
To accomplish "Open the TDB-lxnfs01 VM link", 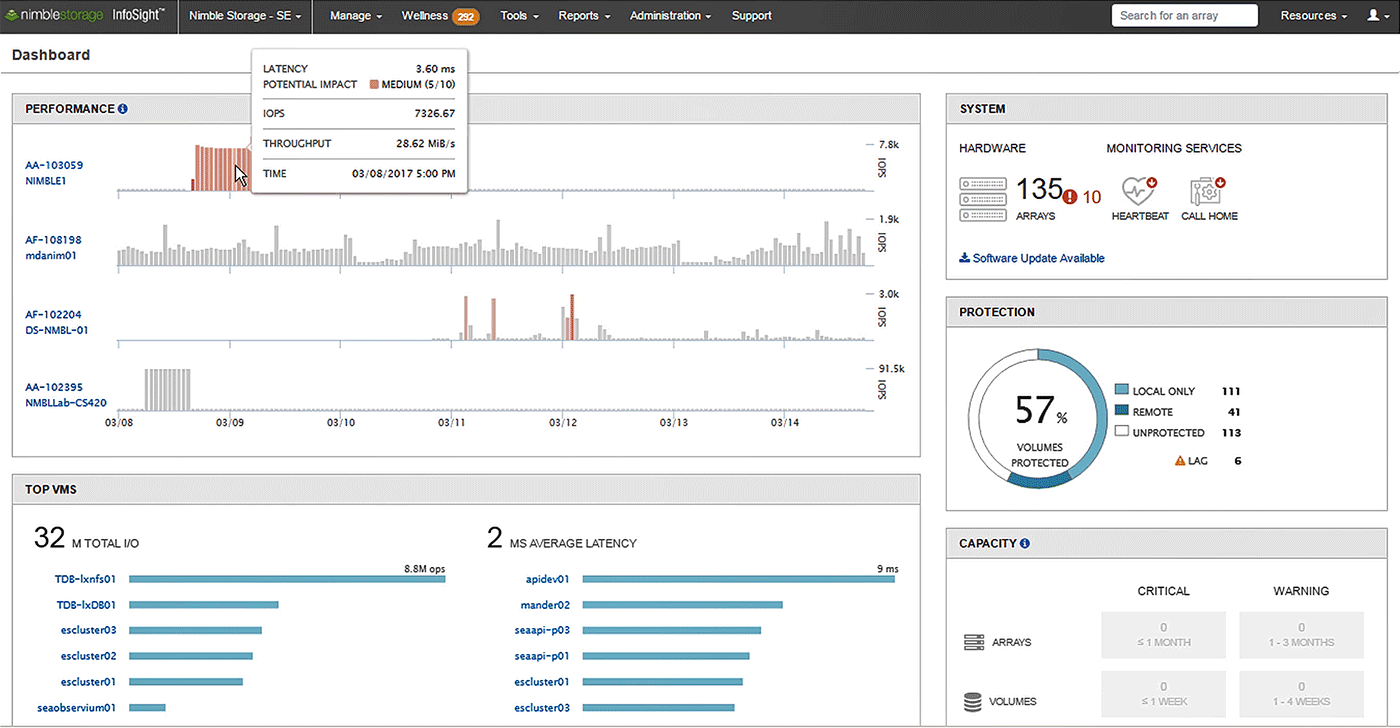I will 86,579.
